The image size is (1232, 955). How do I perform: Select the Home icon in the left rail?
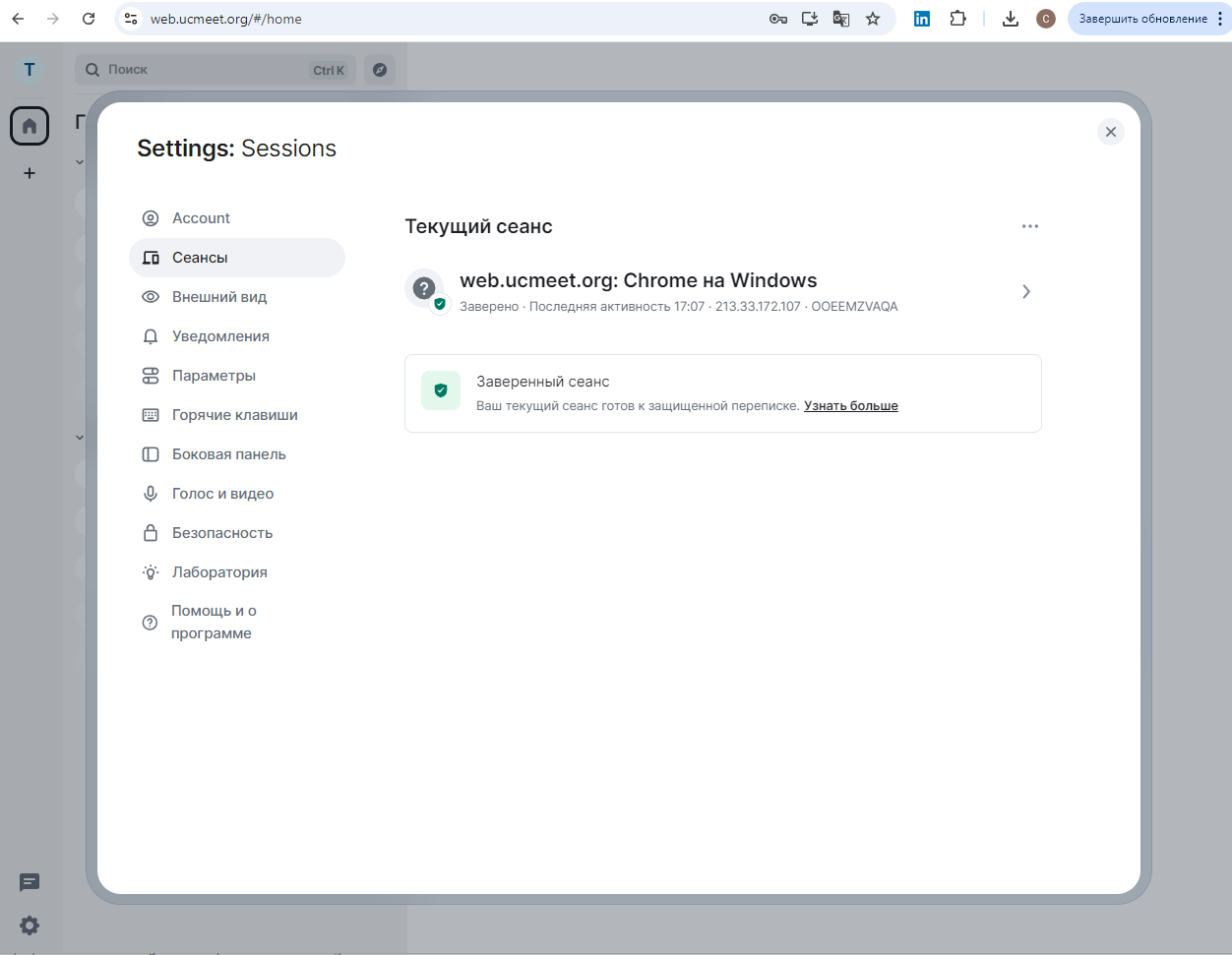(29, 126)
